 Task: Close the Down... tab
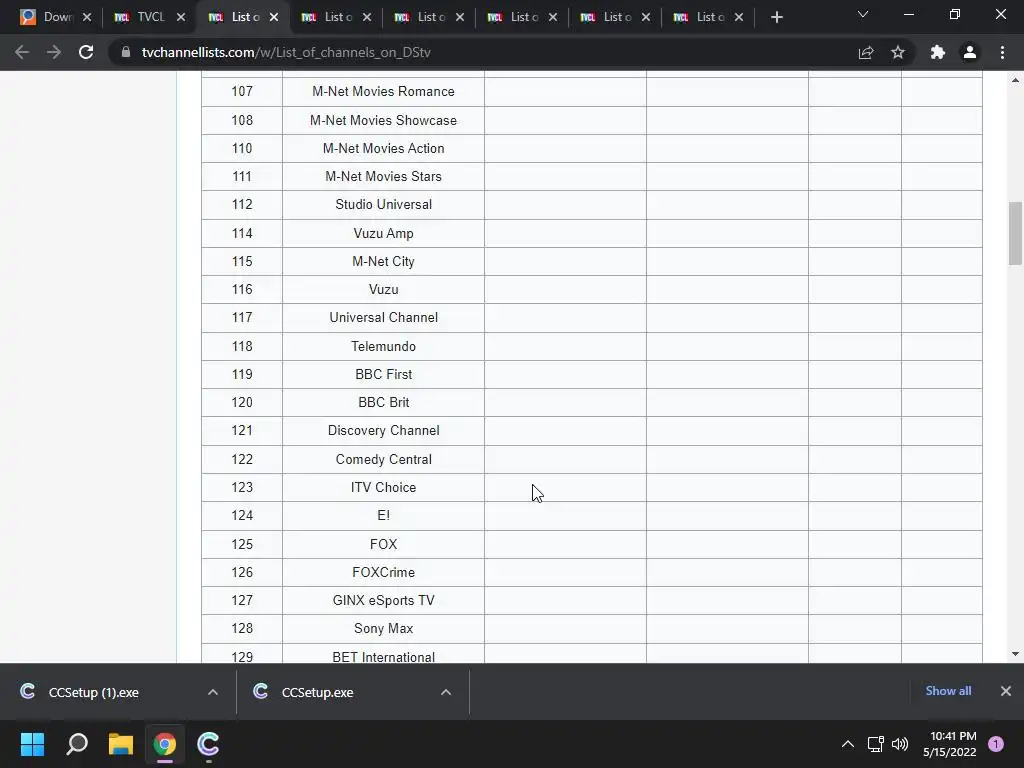click(87, 18)
